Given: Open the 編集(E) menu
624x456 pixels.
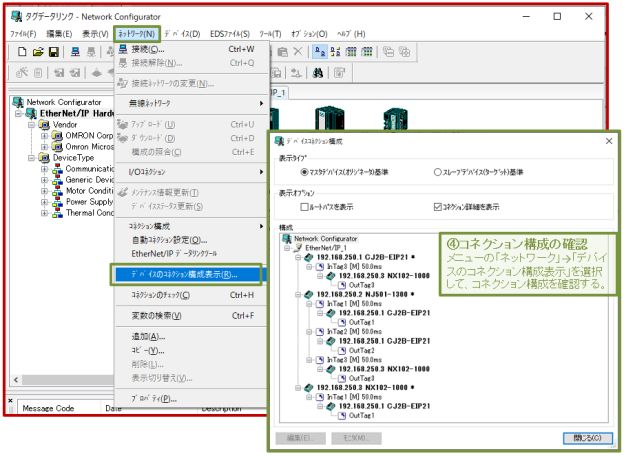Looking at the screenshot, I should [59, 34].
